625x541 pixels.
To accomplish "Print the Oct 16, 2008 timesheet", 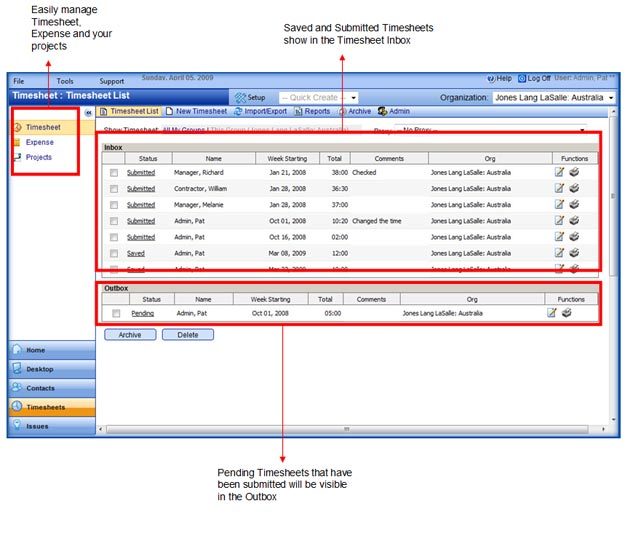I will tap(574, 236).
